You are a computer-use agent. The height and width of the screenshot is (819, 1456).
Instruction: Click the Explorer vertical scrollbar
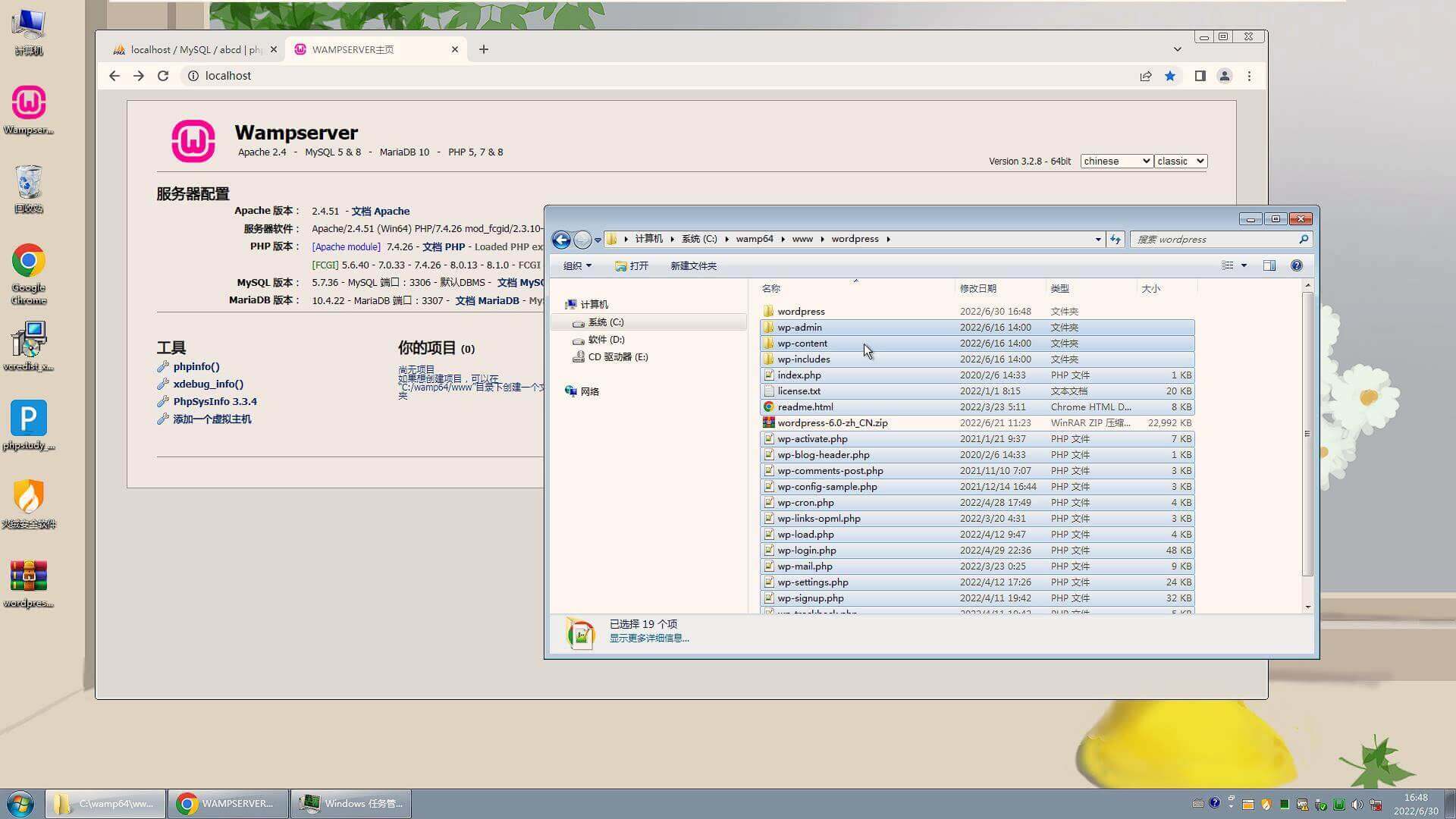click(1307, 432)
